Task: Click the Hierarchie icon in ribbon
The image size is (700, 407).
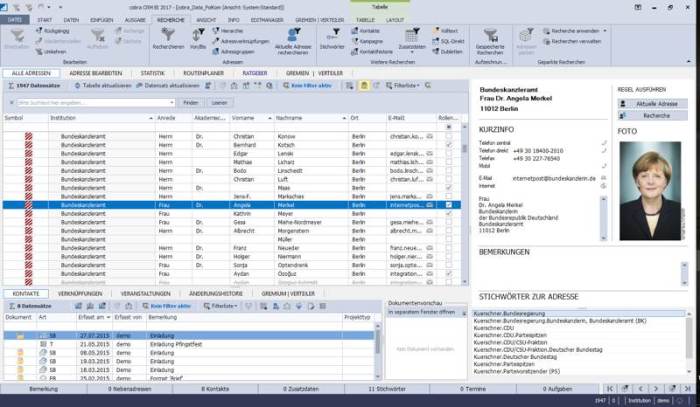Action: (223, 31)
